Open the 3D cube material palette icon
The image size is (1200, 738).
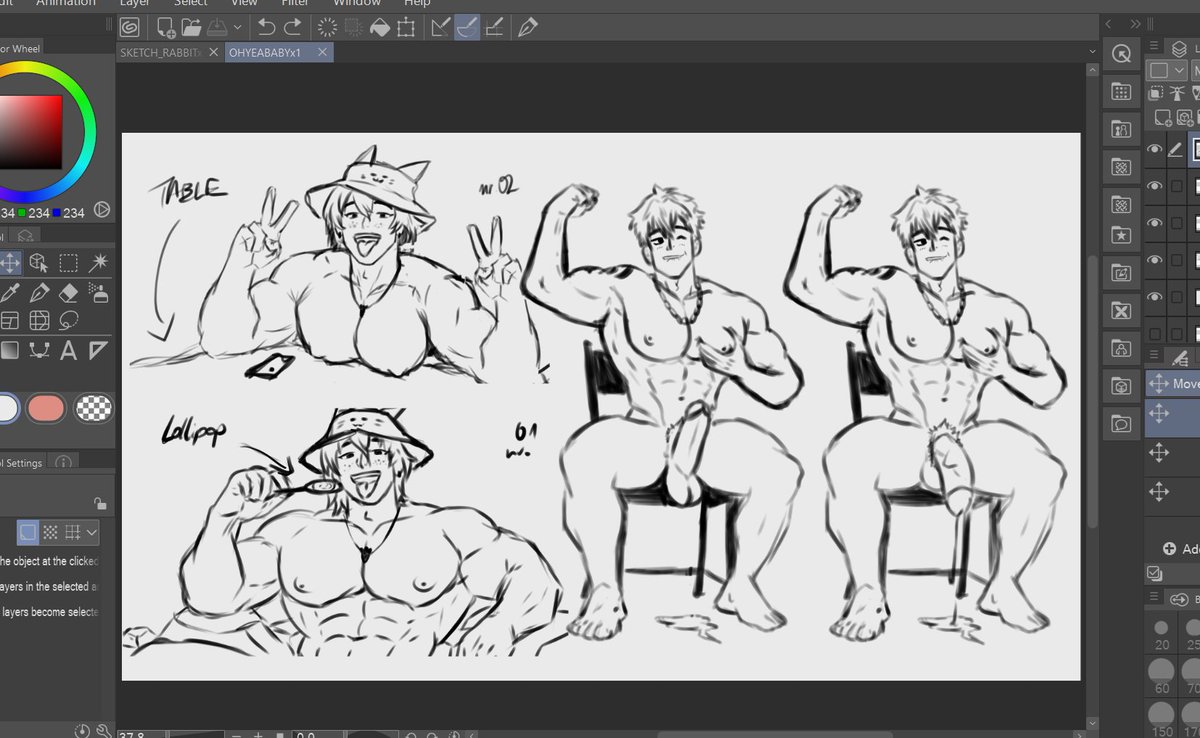pyautogui.click(x=1121, y=386)
